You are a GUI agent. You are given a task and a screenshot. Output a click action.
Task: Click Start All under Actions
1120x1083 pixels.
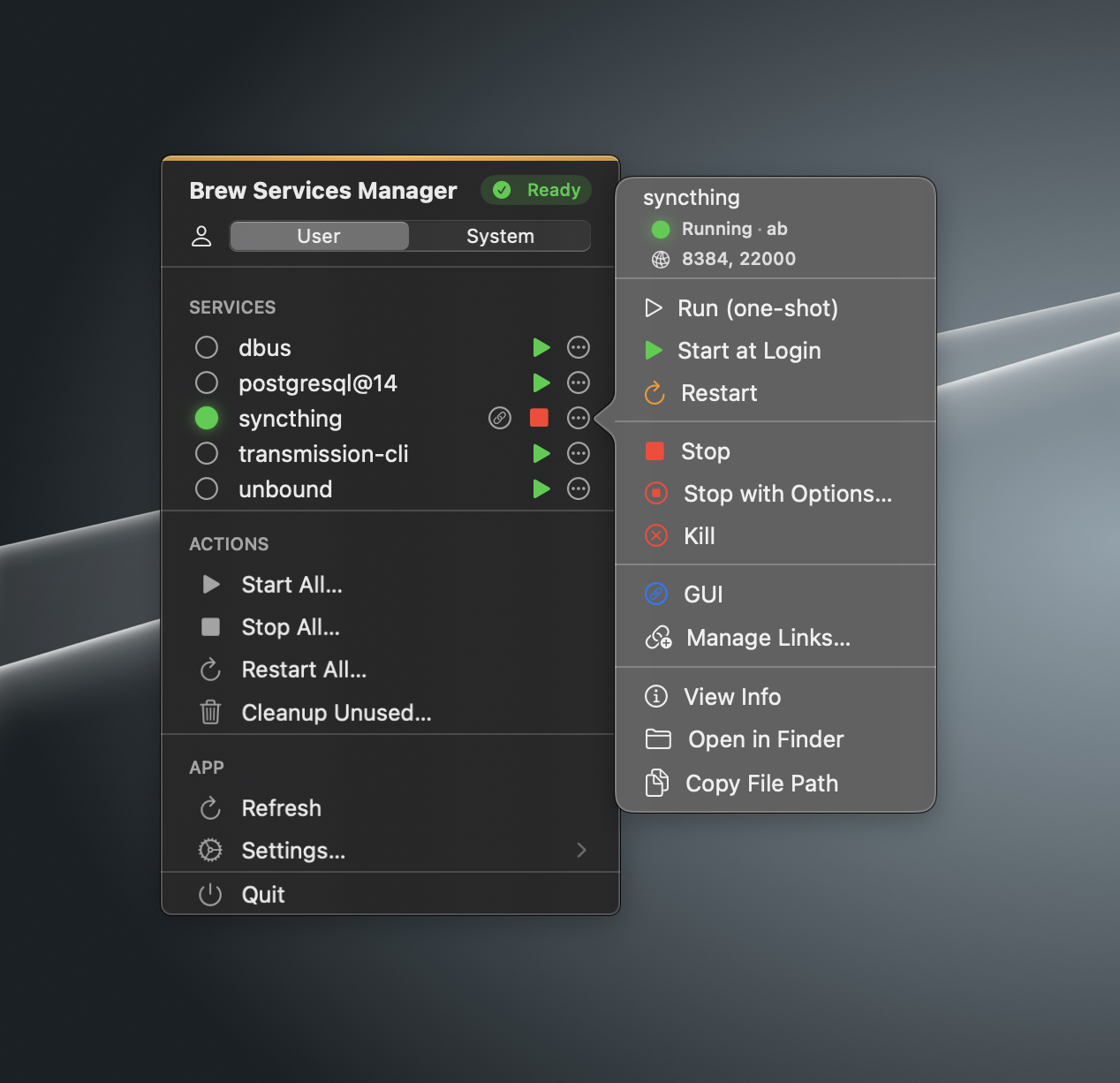point(291,585)
